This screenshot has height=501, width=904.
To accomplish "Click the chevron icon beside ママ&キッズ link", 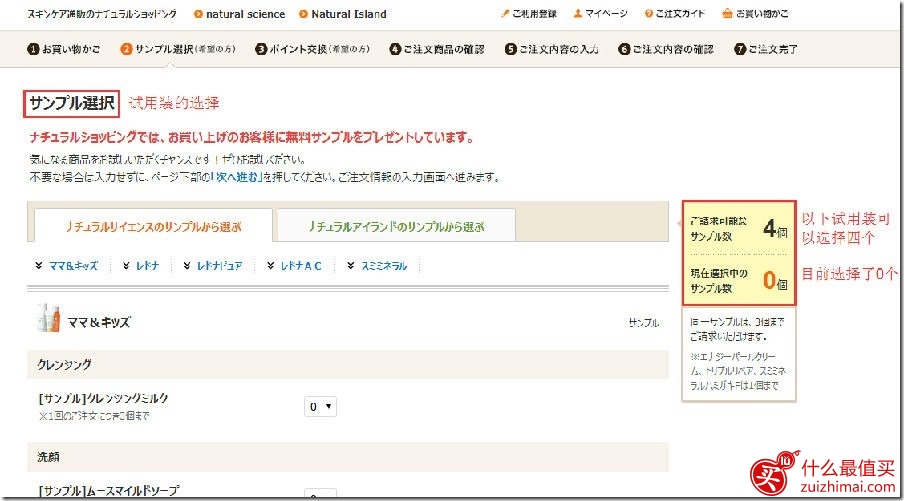I will click(x=39, y=265).
